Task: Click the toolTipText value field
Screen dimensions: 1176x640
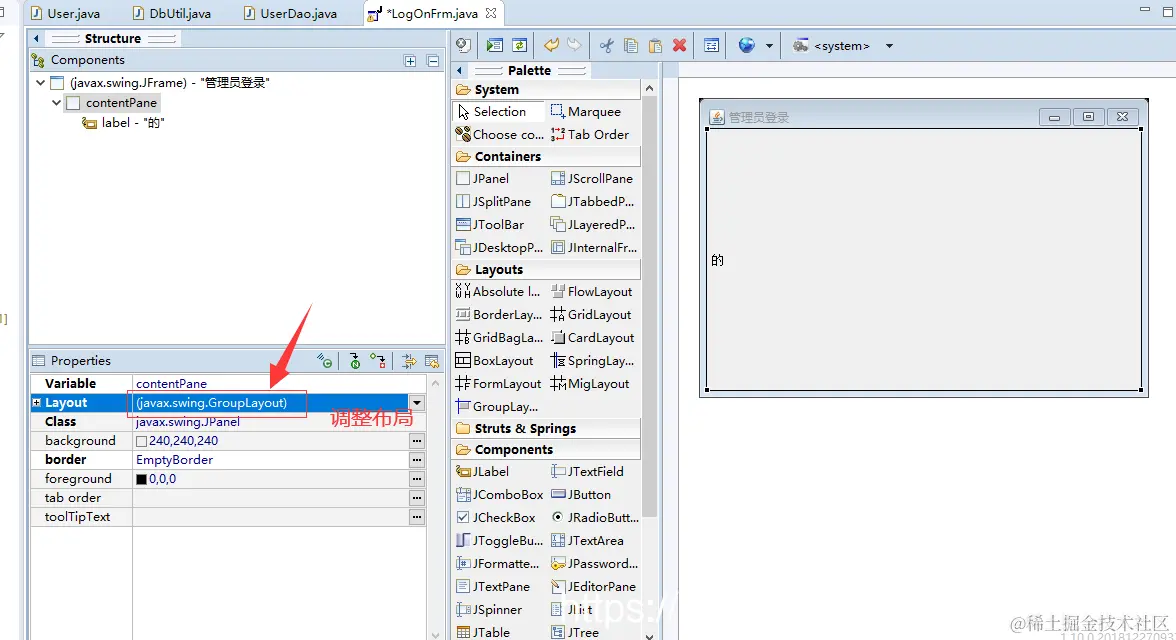Action: (x=272, y=517)
